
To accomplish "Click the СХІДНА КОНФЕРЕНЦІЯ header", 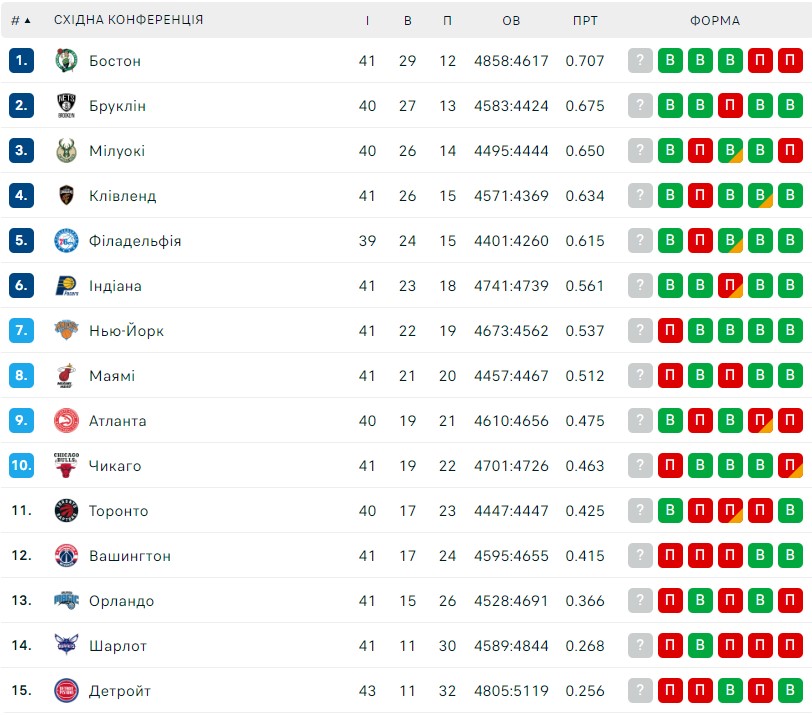I will pyautogui.click(x=128, y=20).
